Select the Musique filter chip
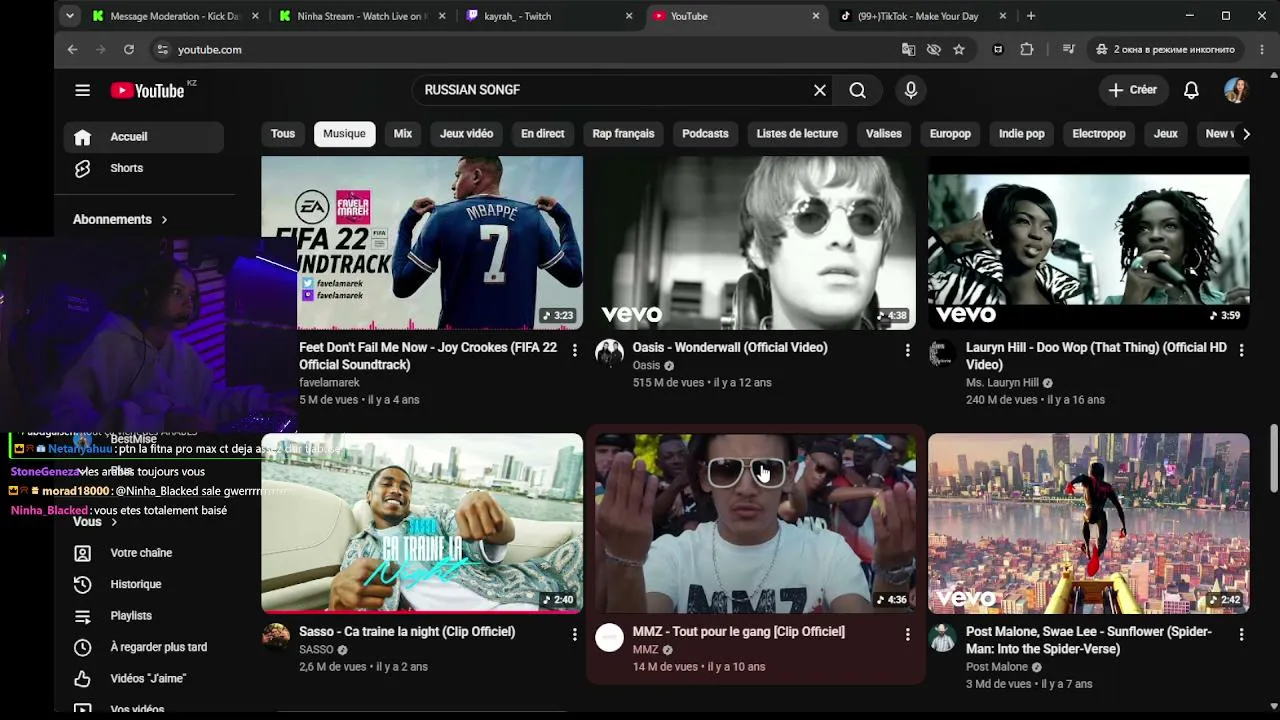 click(344, 134)
